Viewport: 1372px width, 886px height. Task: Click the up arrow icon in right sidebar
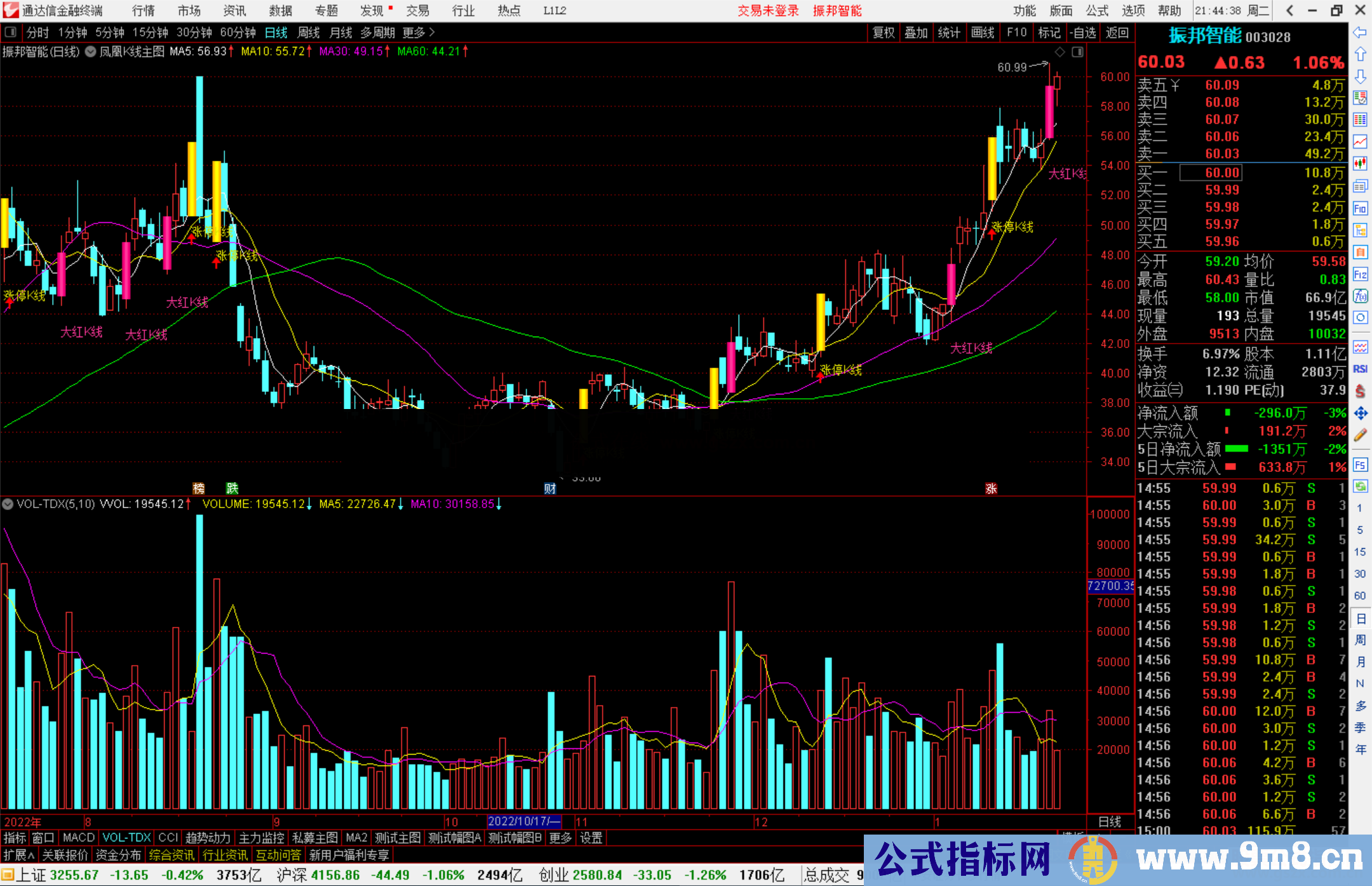coord(1360,54)
